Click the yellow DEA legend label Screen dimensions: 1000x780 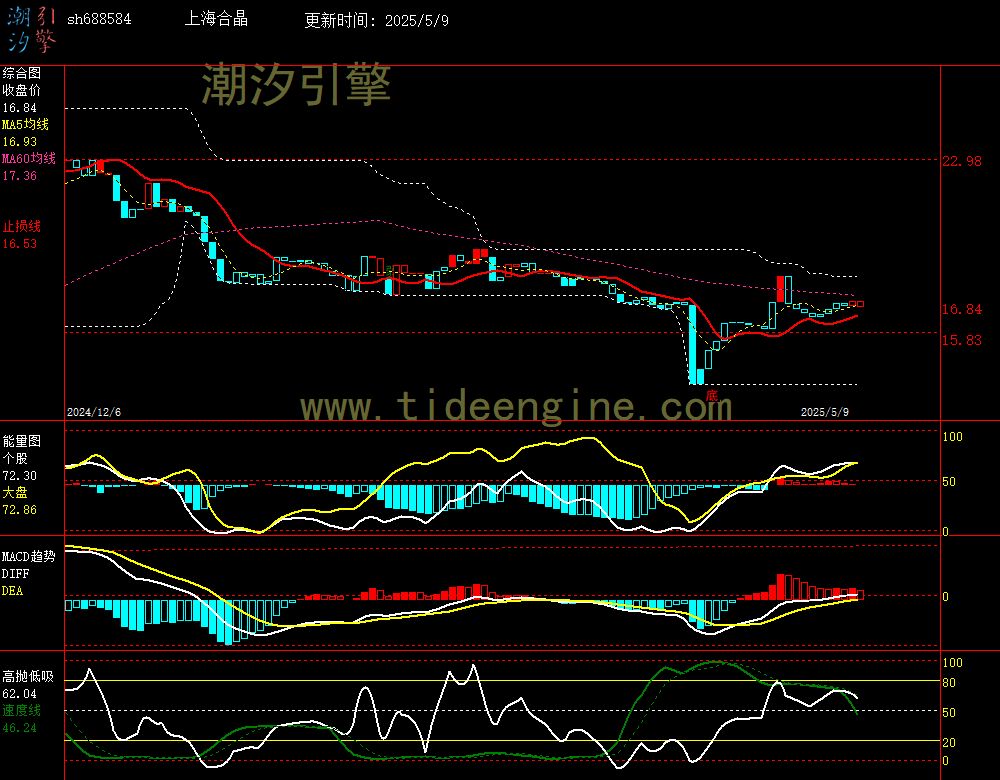[x=12, y=591]
